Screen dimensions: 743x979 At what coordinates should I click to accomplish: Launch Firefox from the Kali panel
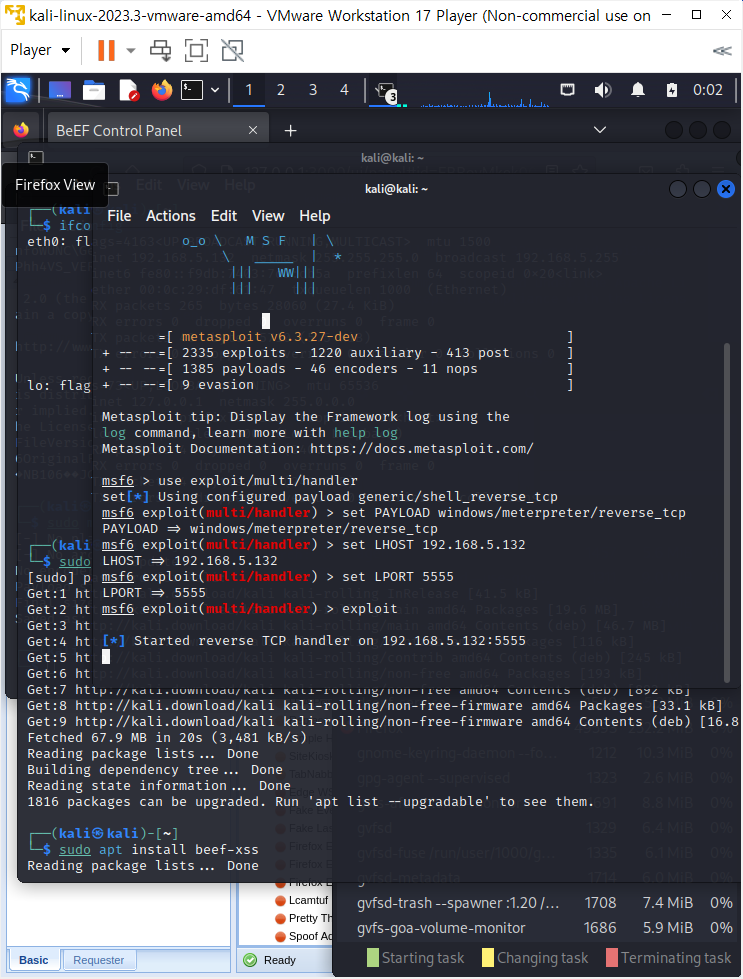[x=162, y=90]
